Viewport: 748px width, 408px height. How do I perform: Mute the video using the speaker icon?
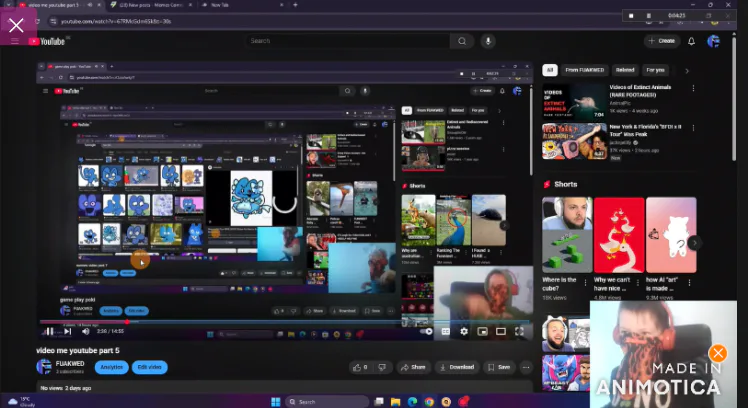pos(86,331)
